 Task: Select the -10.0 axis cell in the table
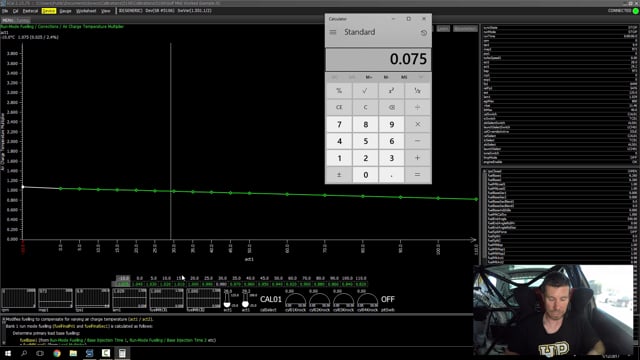click(x=123, y=278)
